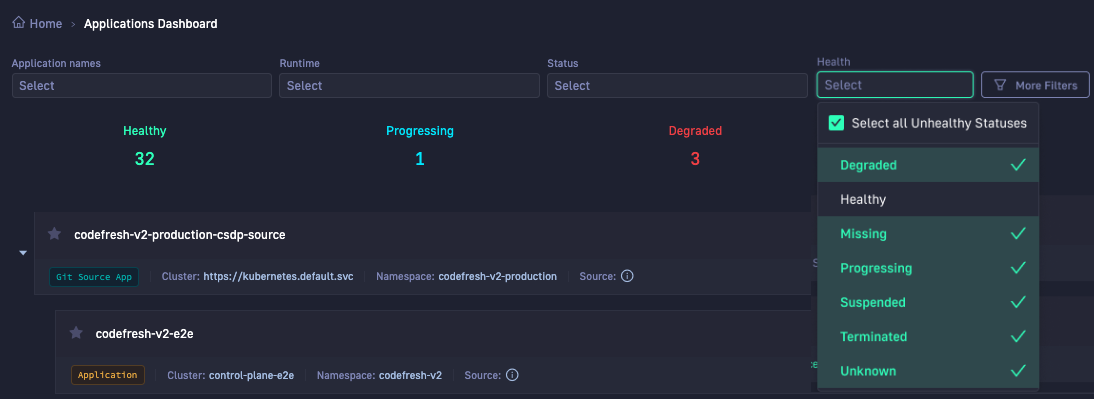The width and height of the screenshot is (1094, 399).
Task: Click the funnel icon in More Filters
Action: (1000, 85)
